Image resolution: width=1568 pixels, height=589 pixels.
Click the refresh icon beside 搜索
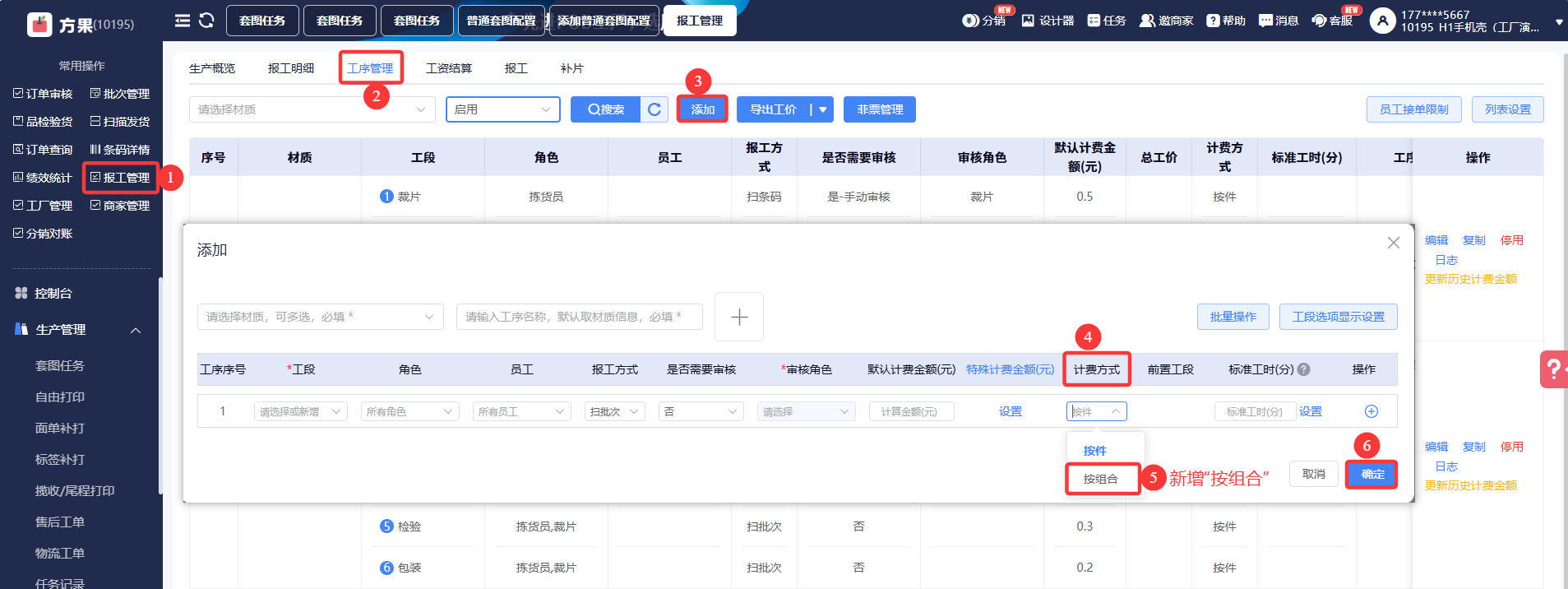pos(654,109)
